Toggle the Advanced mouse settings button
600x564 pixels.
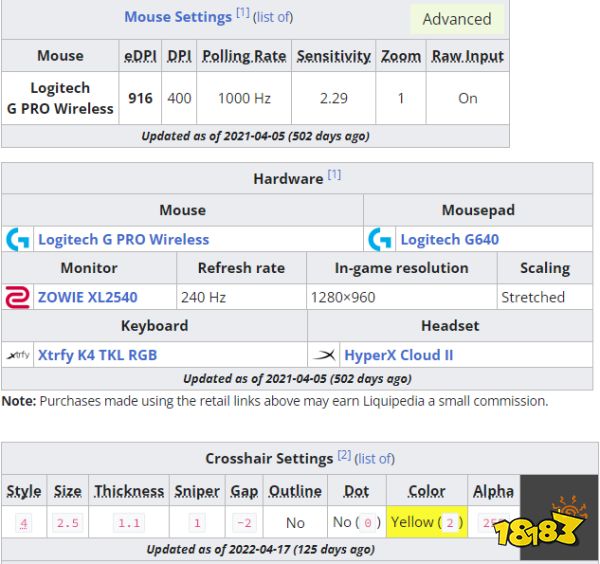tap(457, 19)
